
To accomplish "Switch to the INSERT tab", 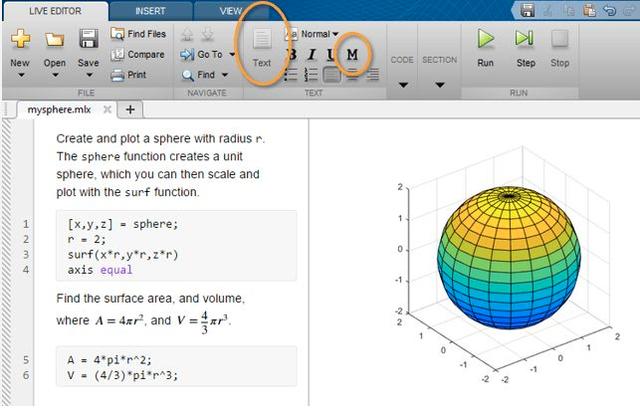I will point(150,11).
